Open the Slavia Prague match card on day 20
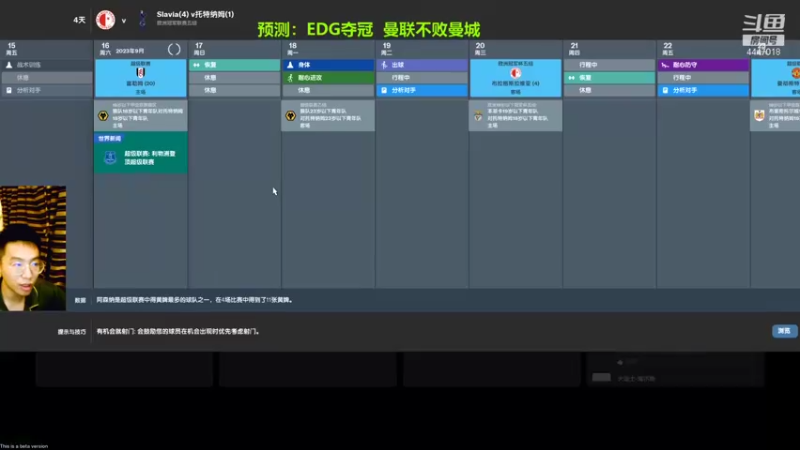 pyautogui.click(x=516, y=78)
